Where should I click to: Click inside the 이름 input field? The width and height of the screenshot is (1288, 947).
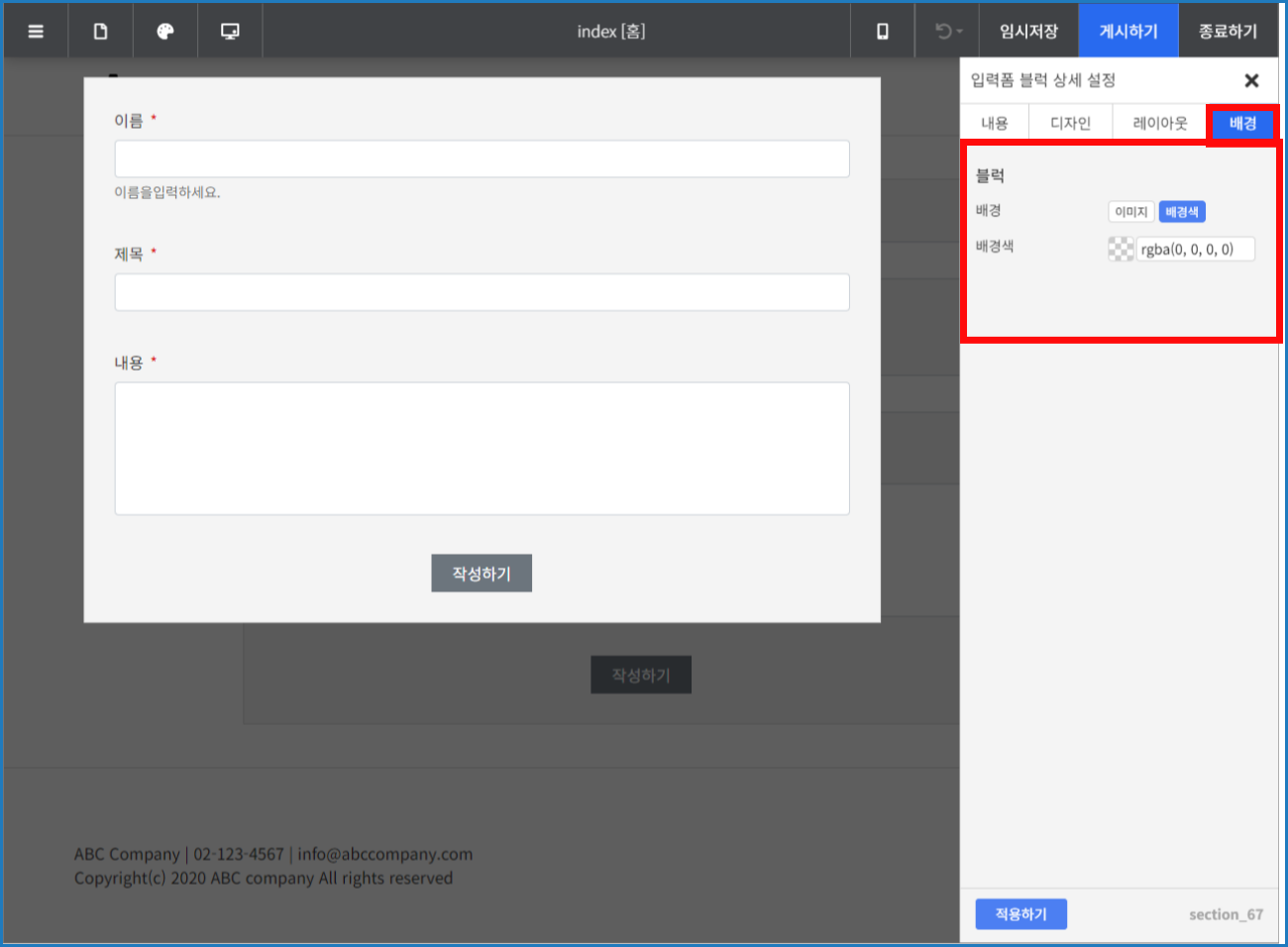point(482,158)
